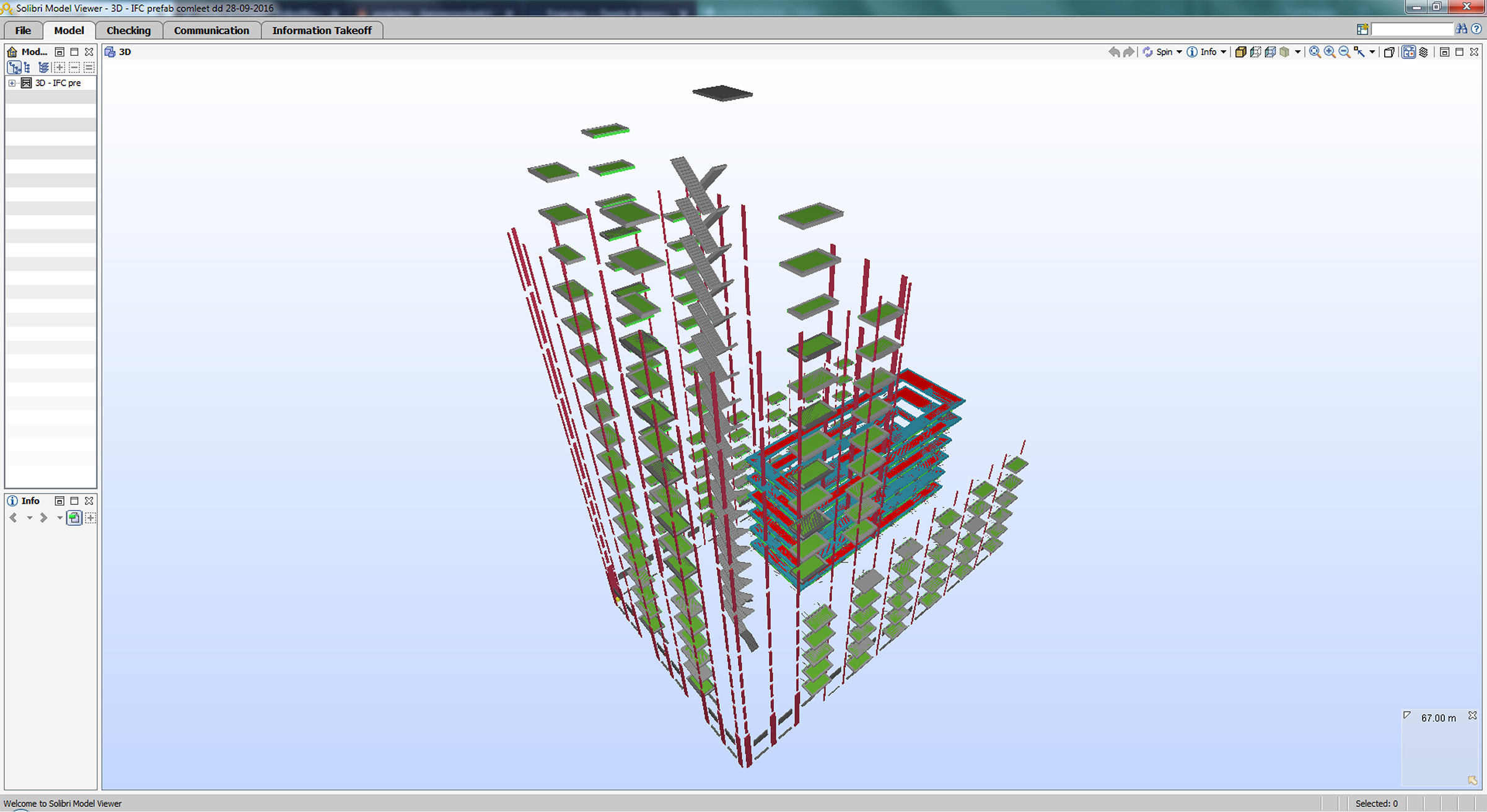1487x812 pixels.
Task: Open the help question mark icon
Action: click(x=1476, y=29)
